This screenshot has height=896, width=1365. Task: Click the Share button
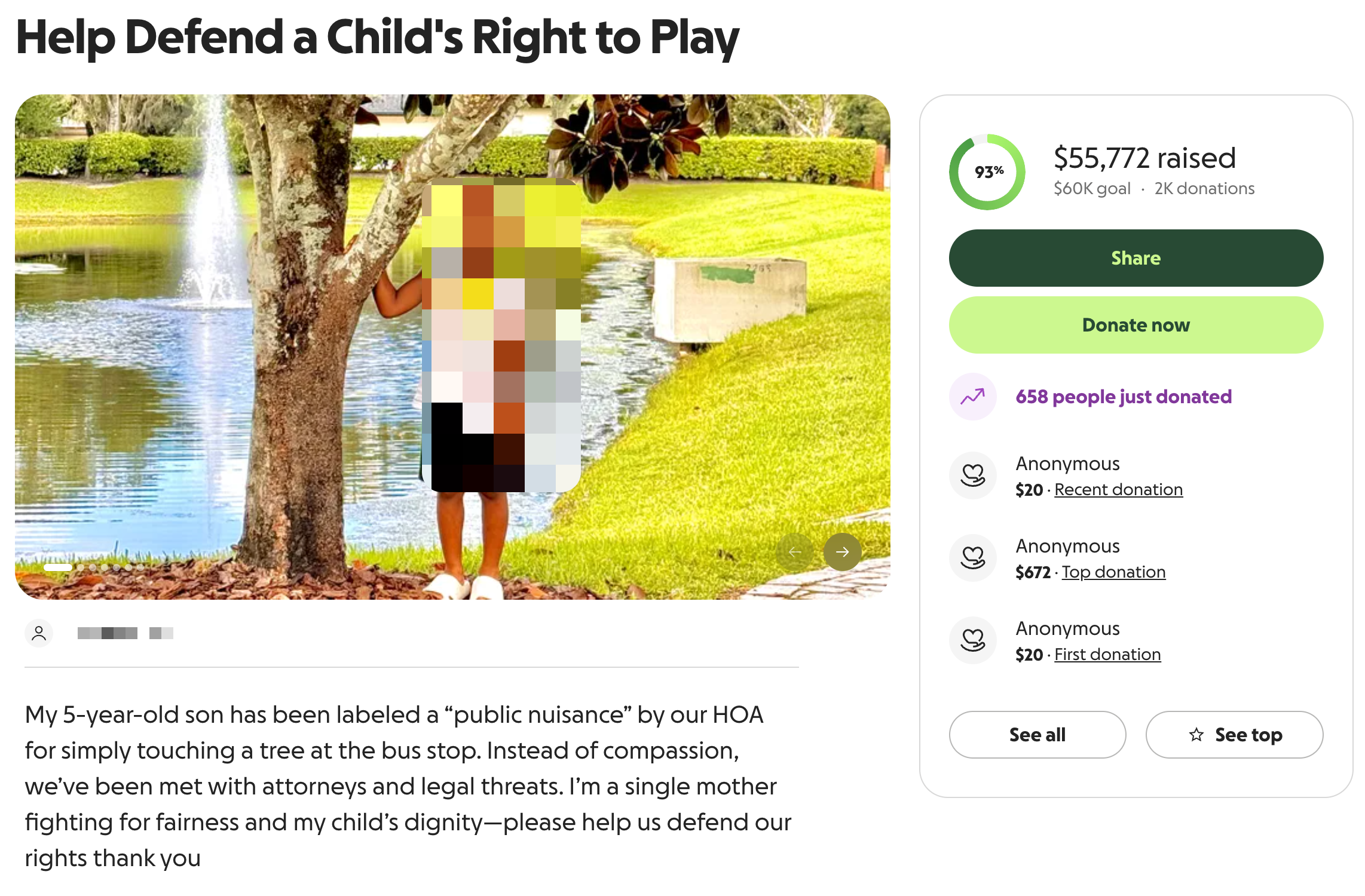click(1136, 257)
